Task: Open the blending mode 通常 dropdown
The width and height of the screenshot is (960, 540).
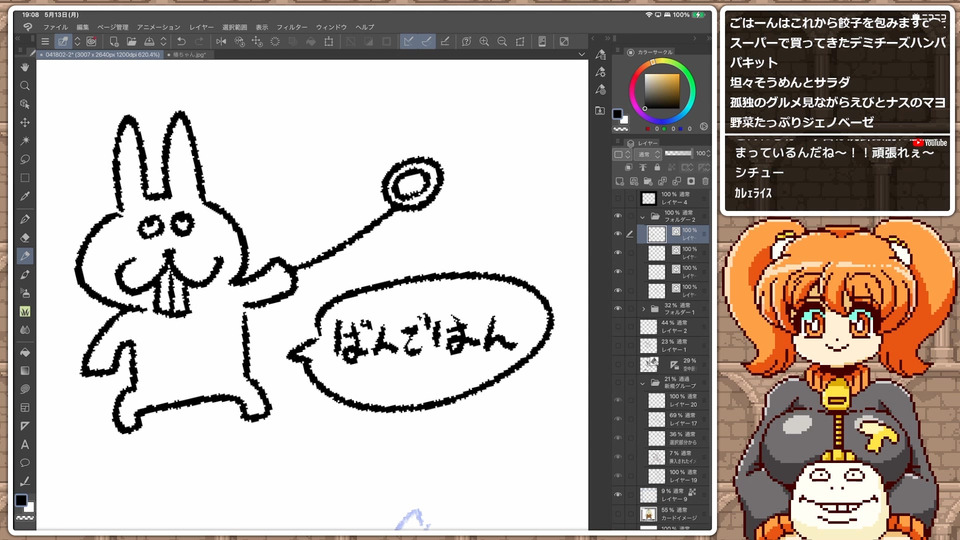Action: click(x=649, y=154)
